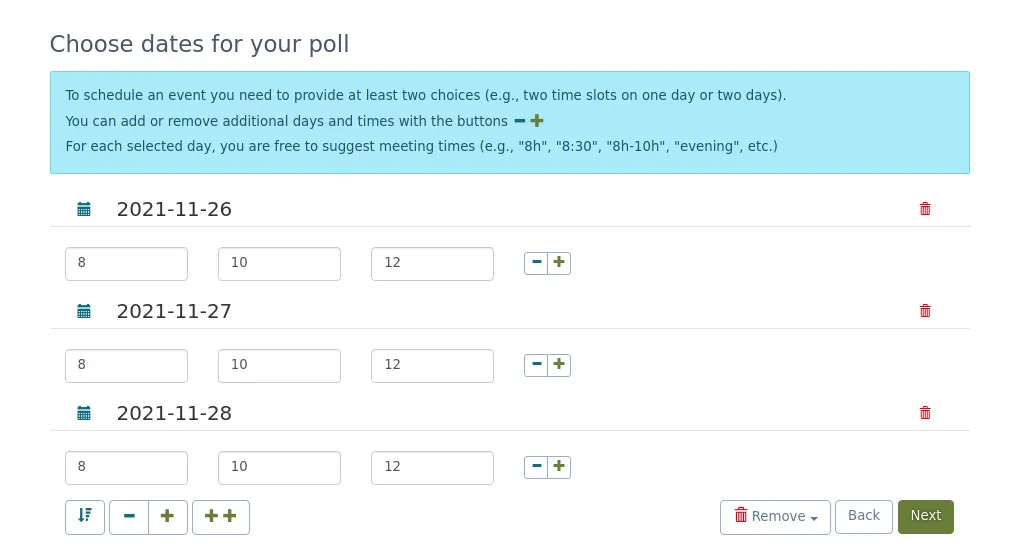Remove a time slot from 2021-11-28

pyautogui.click(x=536, y=467)
